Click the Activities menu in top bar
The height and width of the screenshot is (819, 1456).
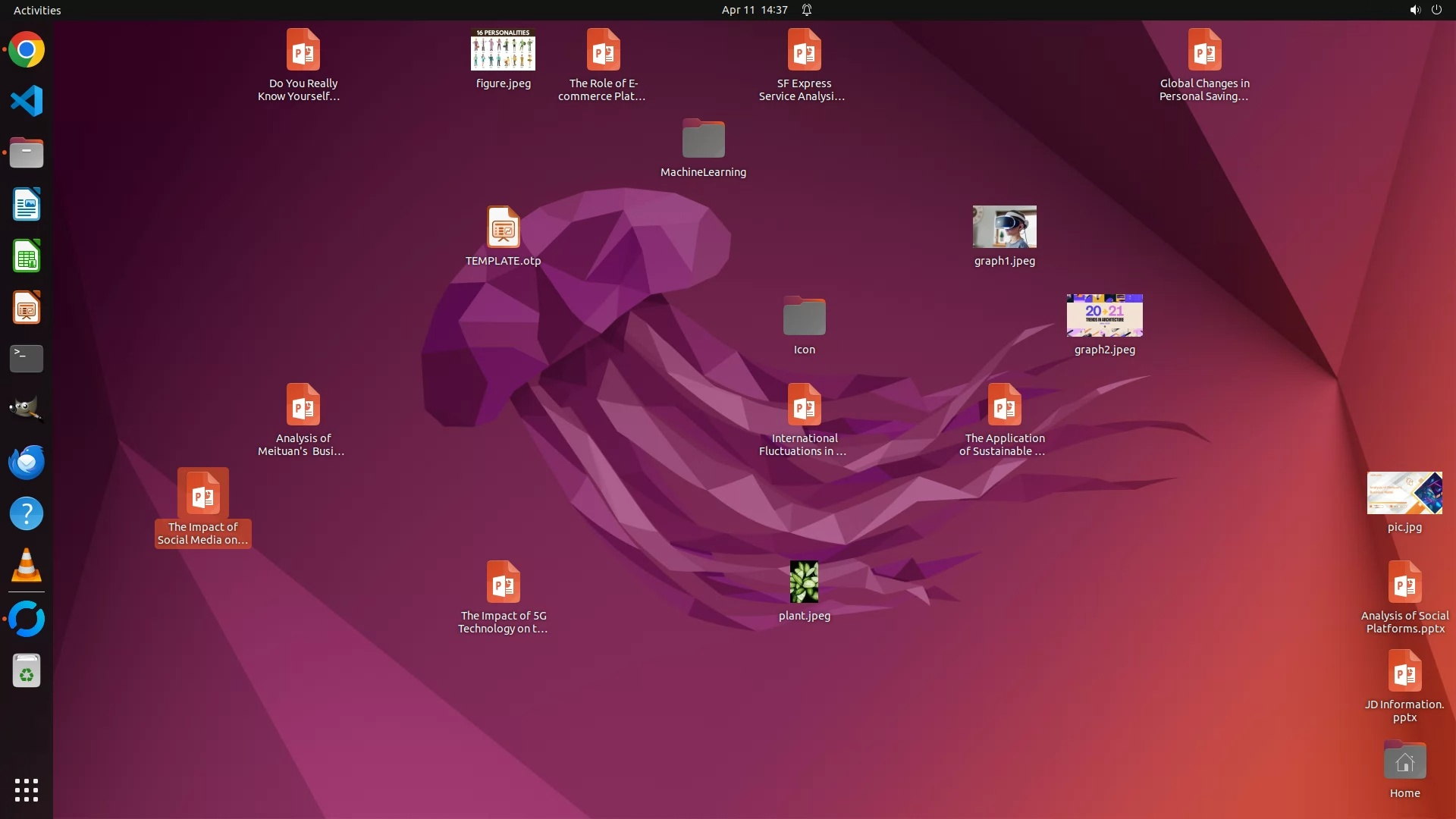(x=37, y=10)
